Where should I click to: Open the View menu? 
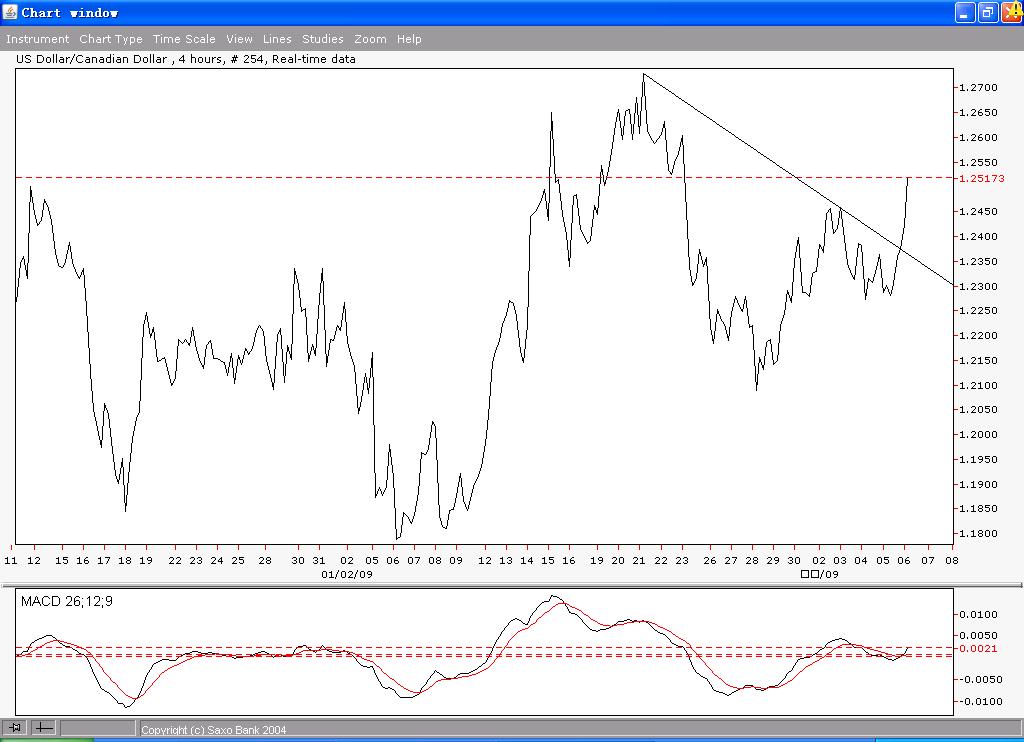click(x=239, y=39)
